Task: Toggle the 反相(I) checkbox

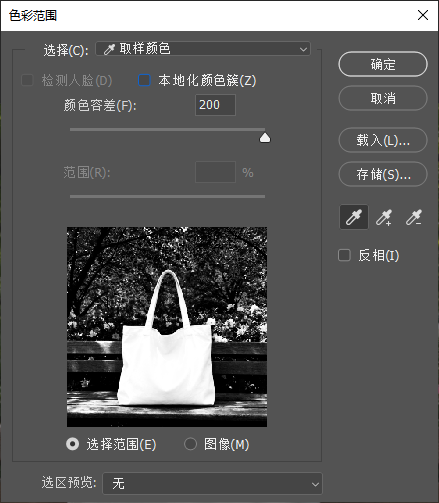Action: pos(344,255)
